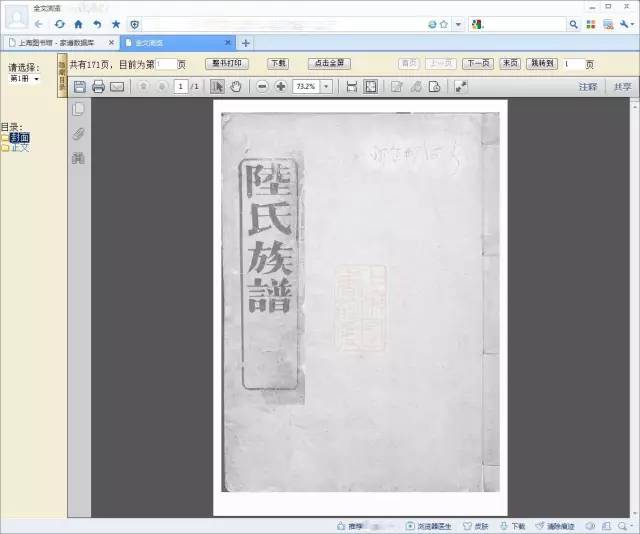Click the user avatar at top left

(17, 18)
